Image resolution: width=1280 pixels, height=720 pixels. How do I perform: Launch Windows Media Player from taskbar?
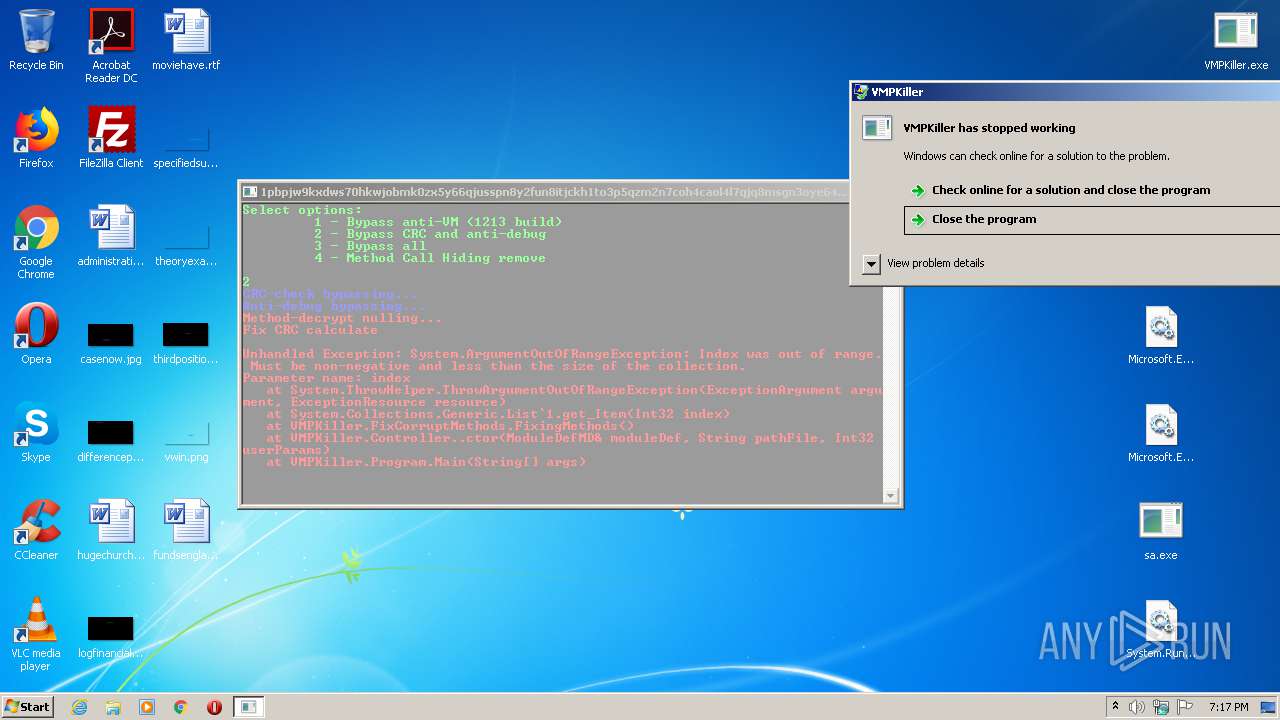(147, 707)
